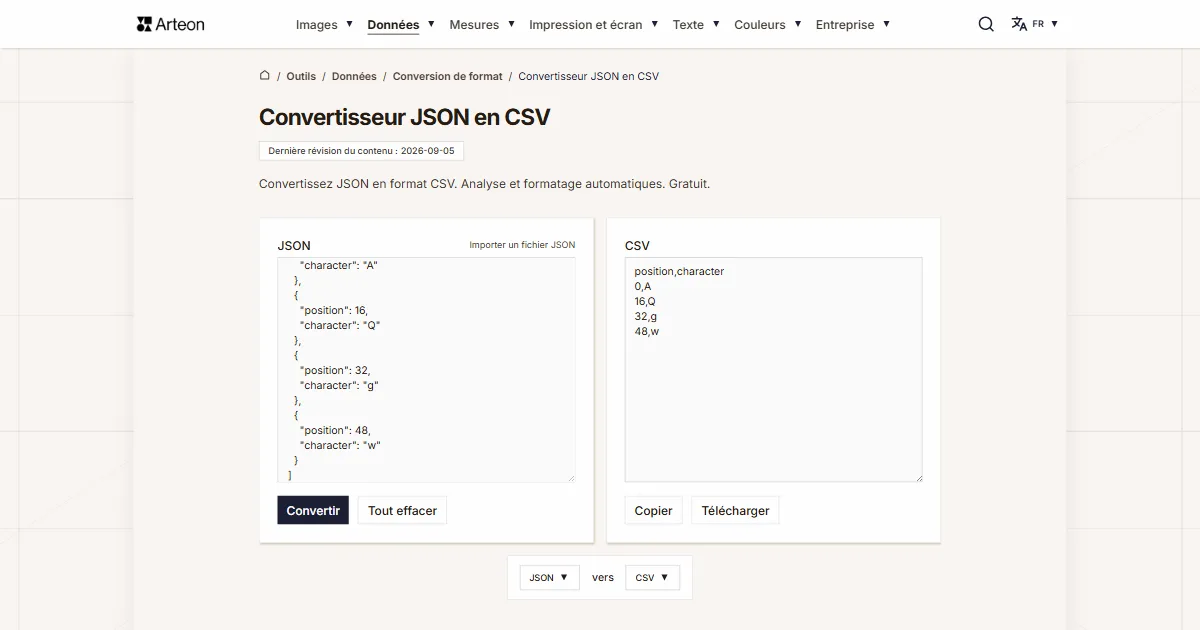
Task: Click the language translate icon
Action: 1019,24
